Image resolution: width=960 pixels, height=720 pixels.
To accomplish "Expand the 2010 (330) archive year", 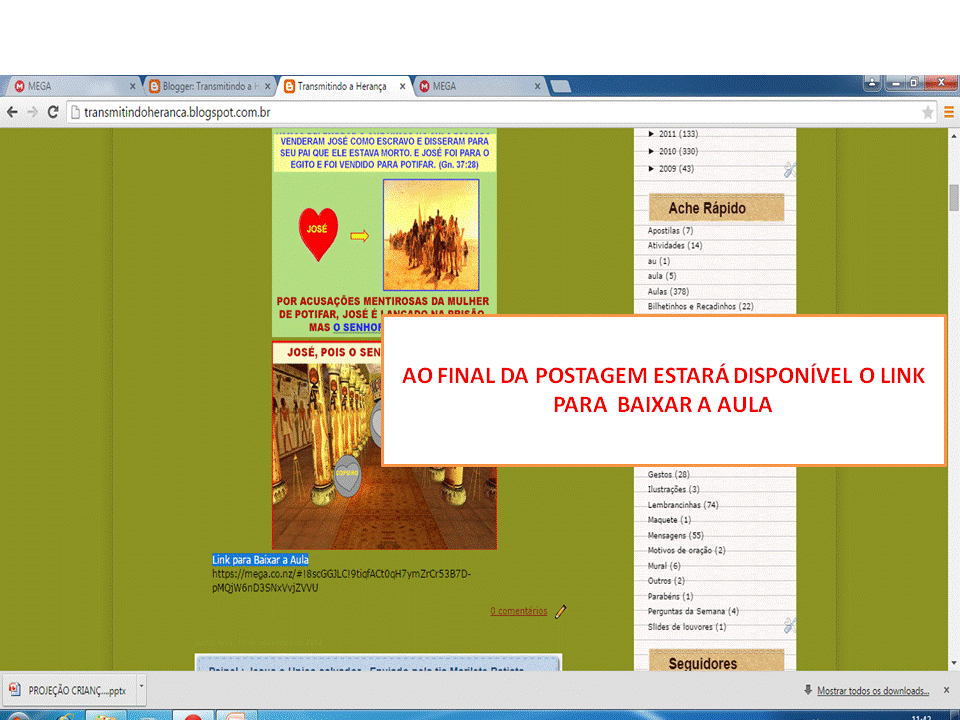I will pos(651,151).
